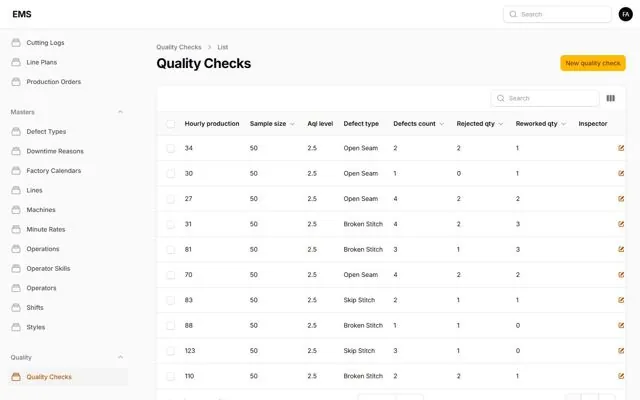Image resolution: width=640 pixels, height=400 pixels.
Task: Check the row with hourly production 123
Action: [x=171, y=351]
